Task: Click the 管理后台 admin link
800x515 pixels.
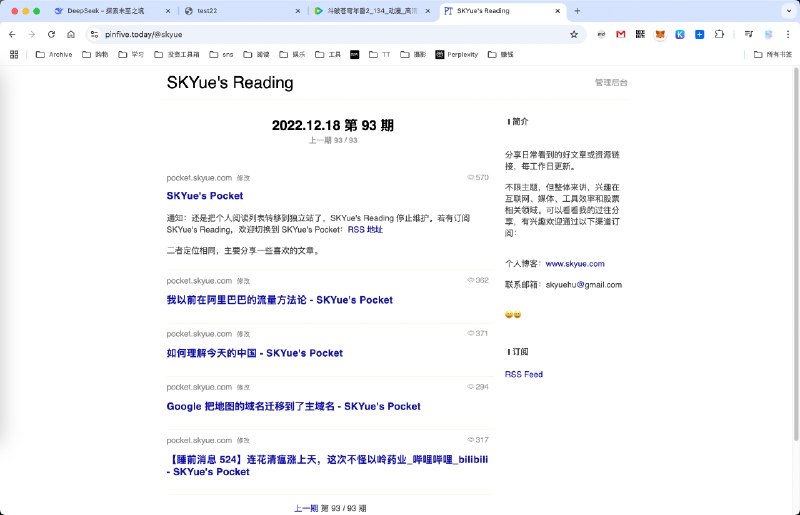Action: click(611, 83)
